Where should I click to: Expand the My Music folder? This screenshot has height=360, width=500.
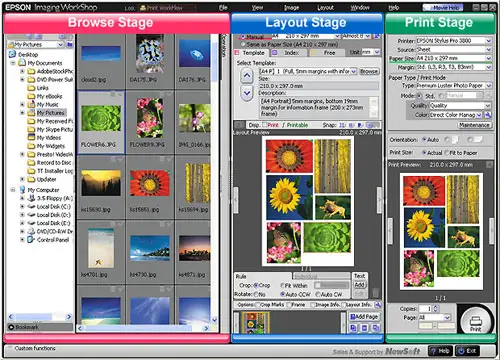22,104
